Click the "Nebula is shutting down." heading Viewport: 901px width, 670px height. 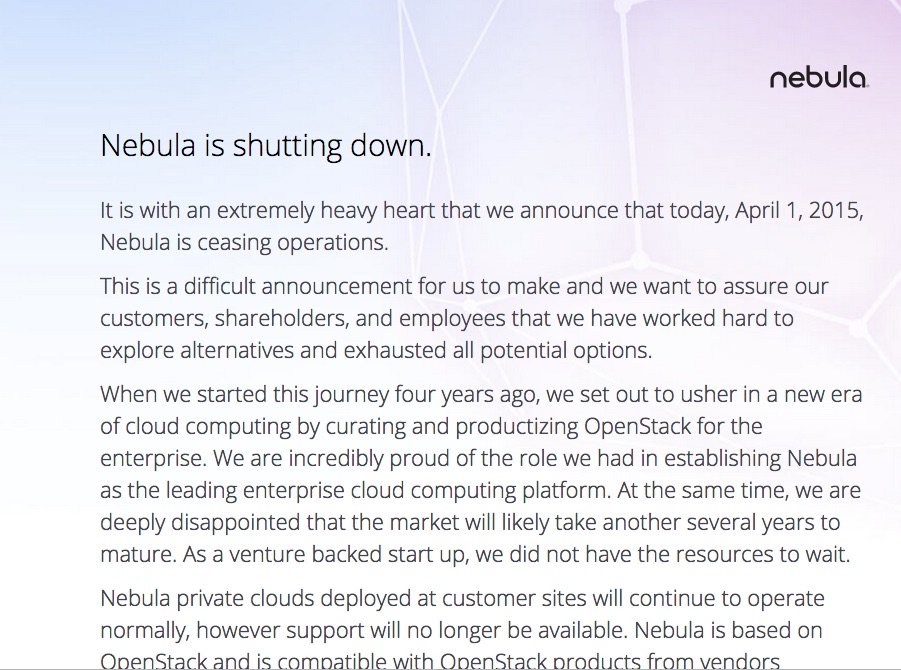click(x=266, y=146)
